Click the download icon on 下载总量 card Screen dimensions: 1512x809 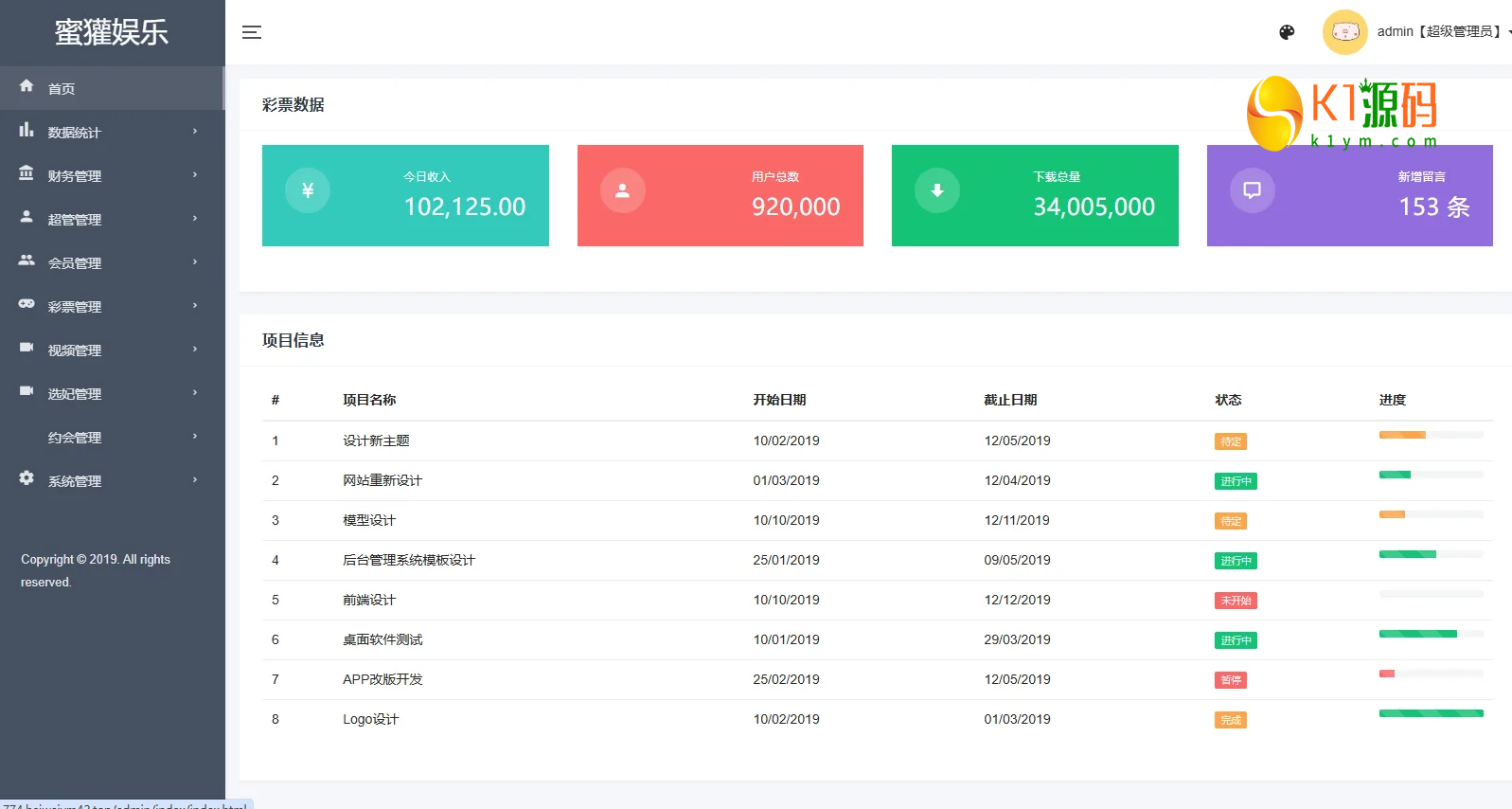[937, 190]
